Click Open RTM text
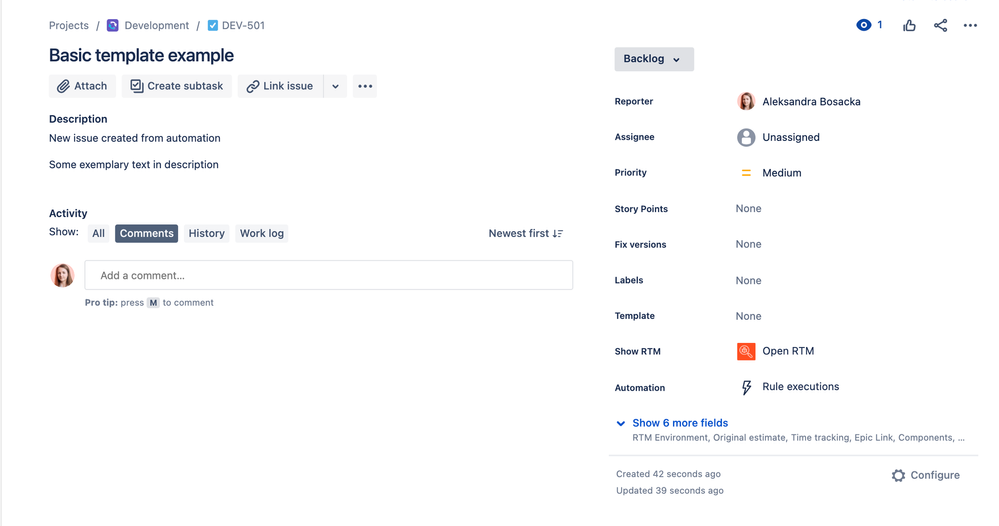 (788, 351)
